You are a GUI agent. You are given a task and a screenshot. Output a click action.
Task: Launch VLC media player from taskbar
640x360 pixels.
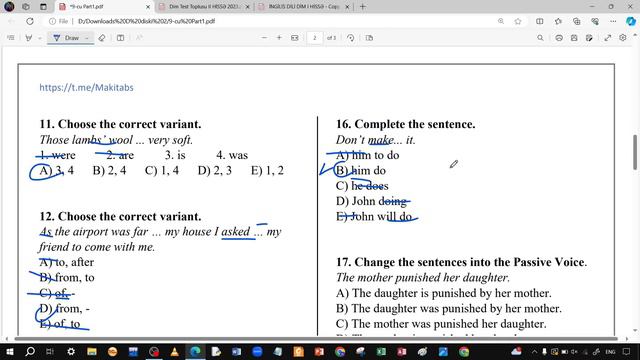[x=174, y=351]
